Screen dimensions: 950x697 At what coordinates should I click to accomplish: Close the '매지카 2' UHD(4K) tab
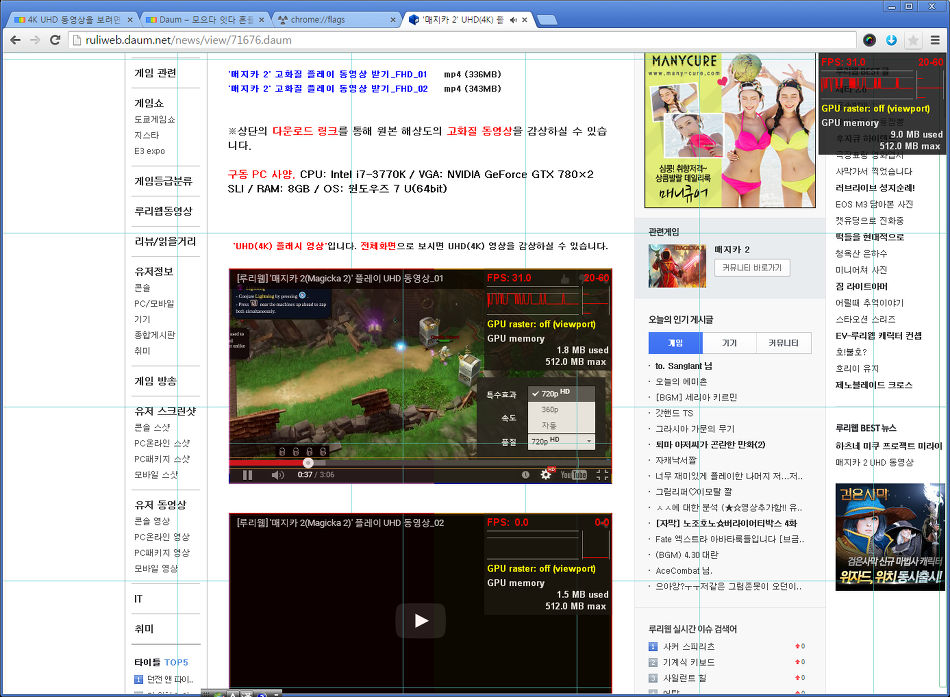(x=525, y=19)
